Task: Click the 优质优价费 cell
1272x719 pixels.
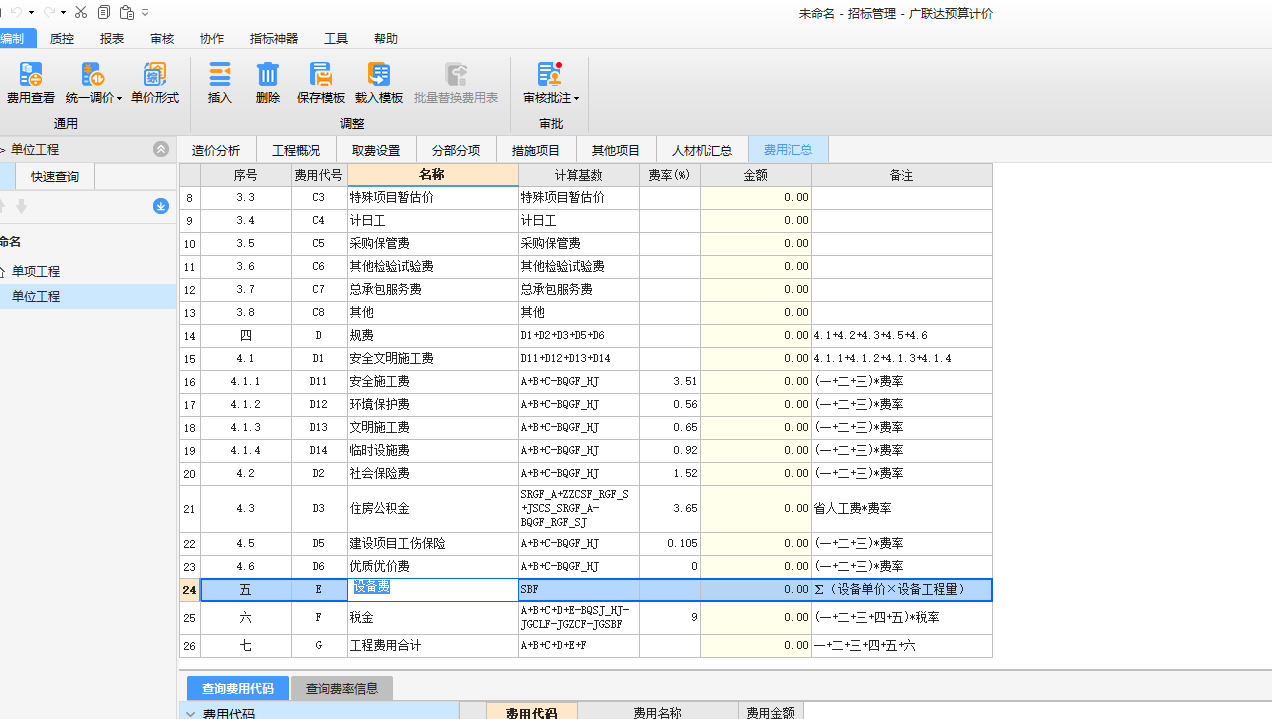Action: [x=432, y=566]
